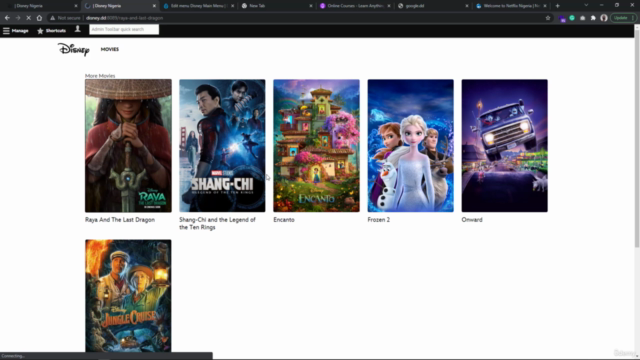Stop loading the page with the X button
This screenshot has height=360, width=640.
pos(29,18)
